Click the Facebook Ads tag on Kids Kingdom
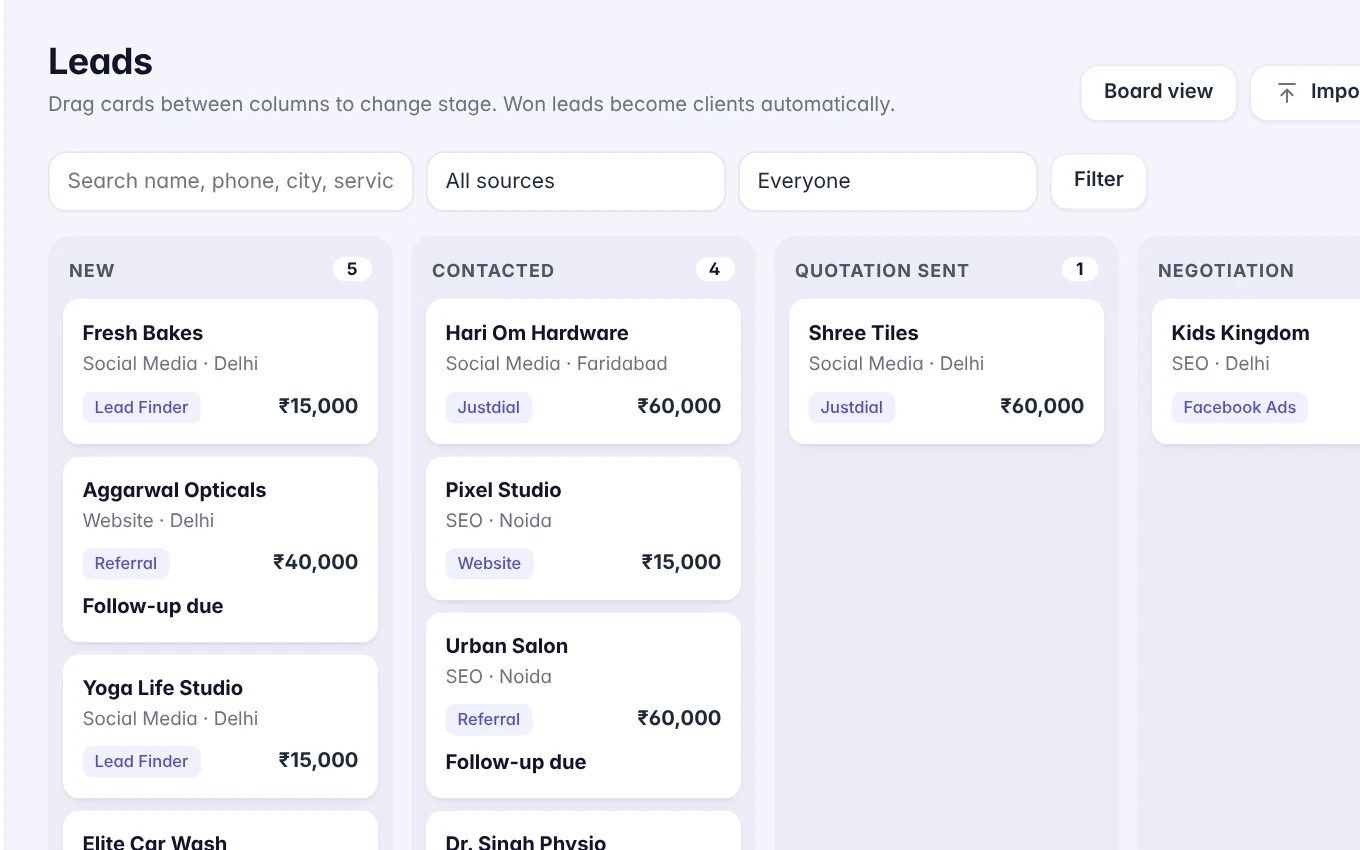 pos(1240,407)
